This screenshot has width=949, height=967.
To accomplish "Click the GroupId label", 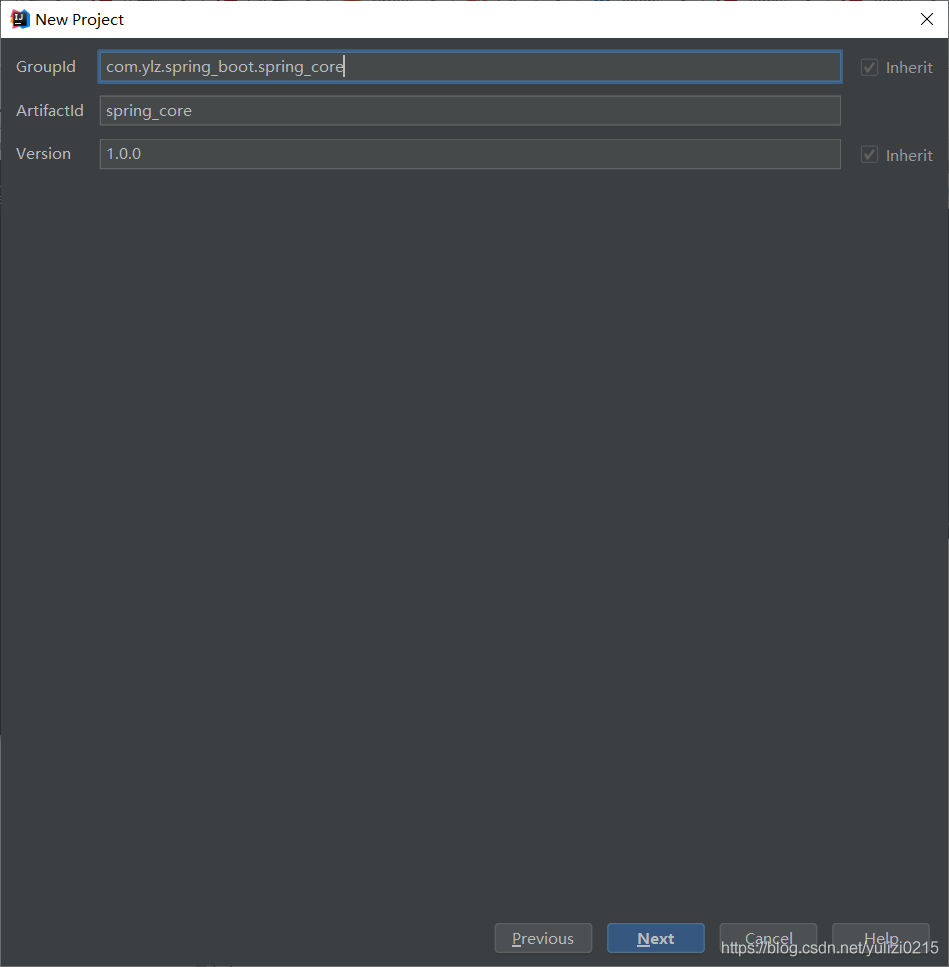I will point(46,67).
